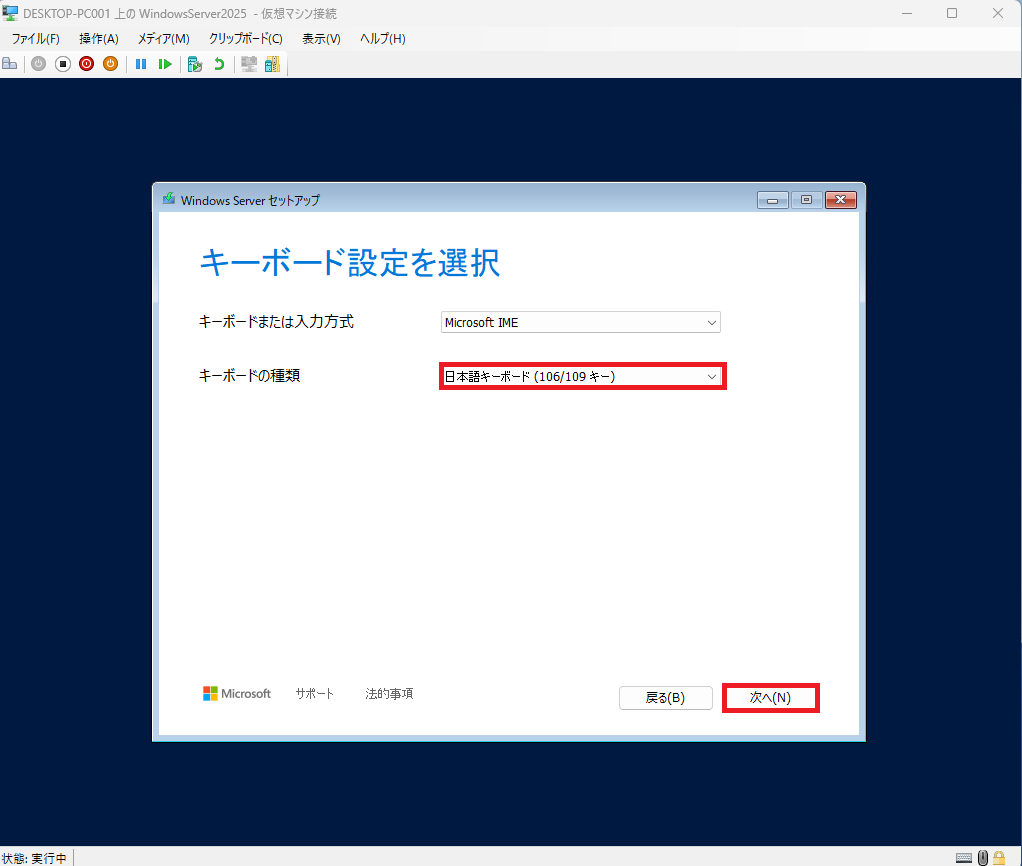Click the greyed Start power icon
Screen dimensions: 1022x866
38,64
